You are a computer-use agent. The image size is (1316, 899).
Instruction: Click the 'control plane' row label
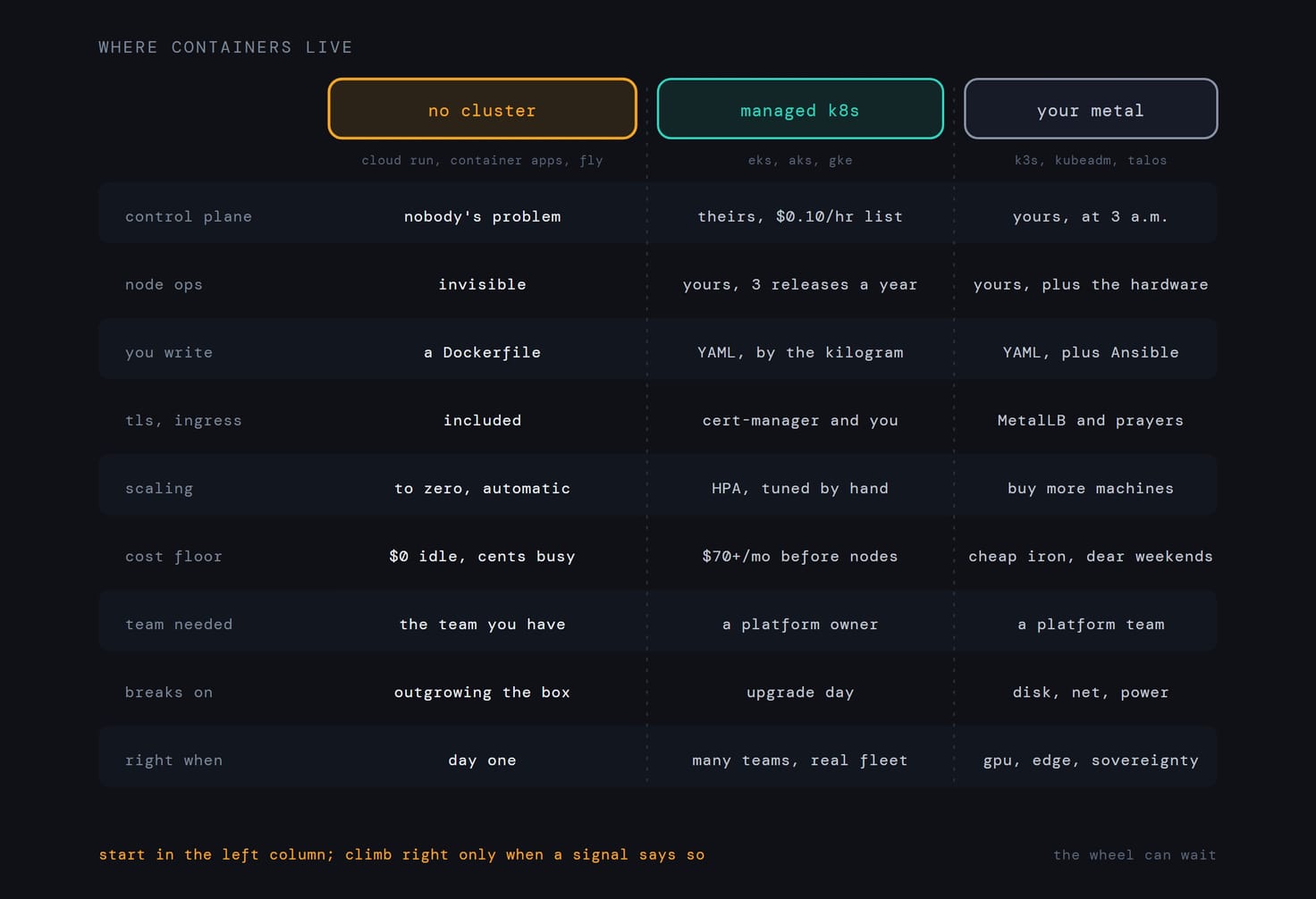pos(189,216)
